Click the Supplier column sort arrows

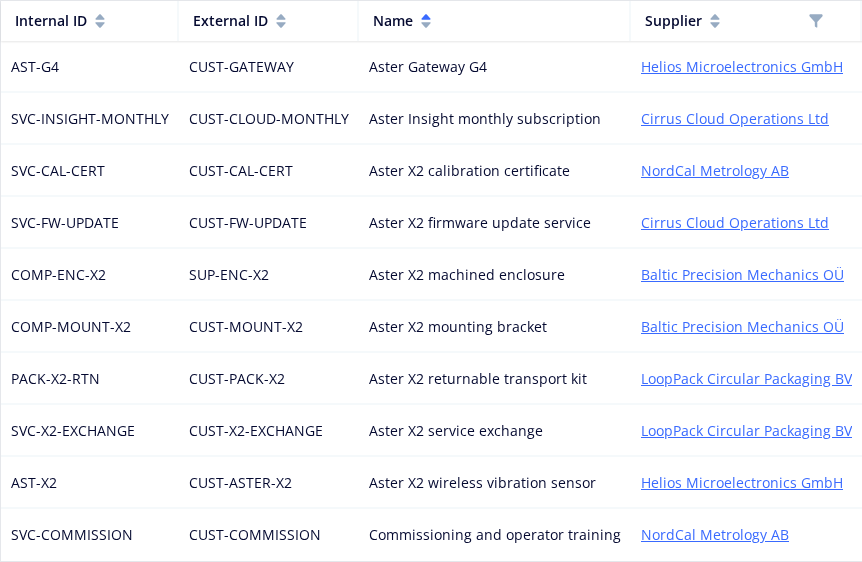715,21
